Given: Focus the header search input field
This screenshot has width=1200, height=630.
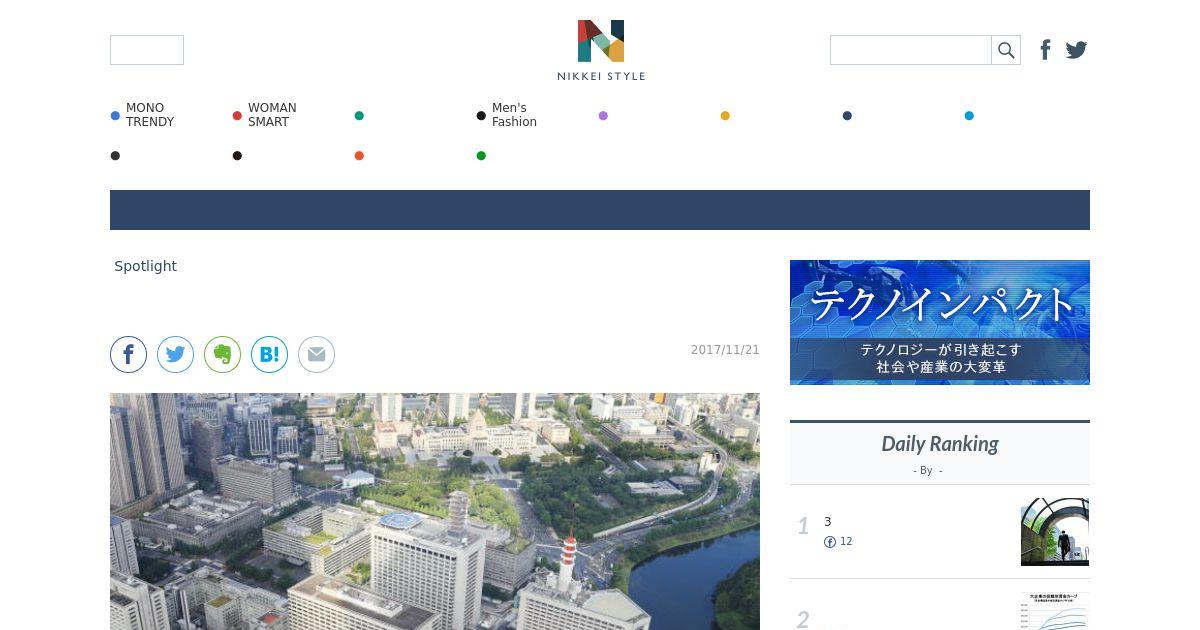Looking at the screenshot, I should point(911,50).
